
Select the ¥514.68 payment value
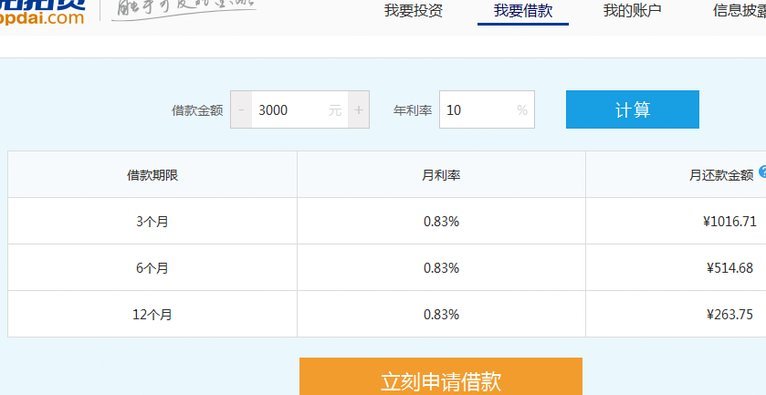pos(730,268)
